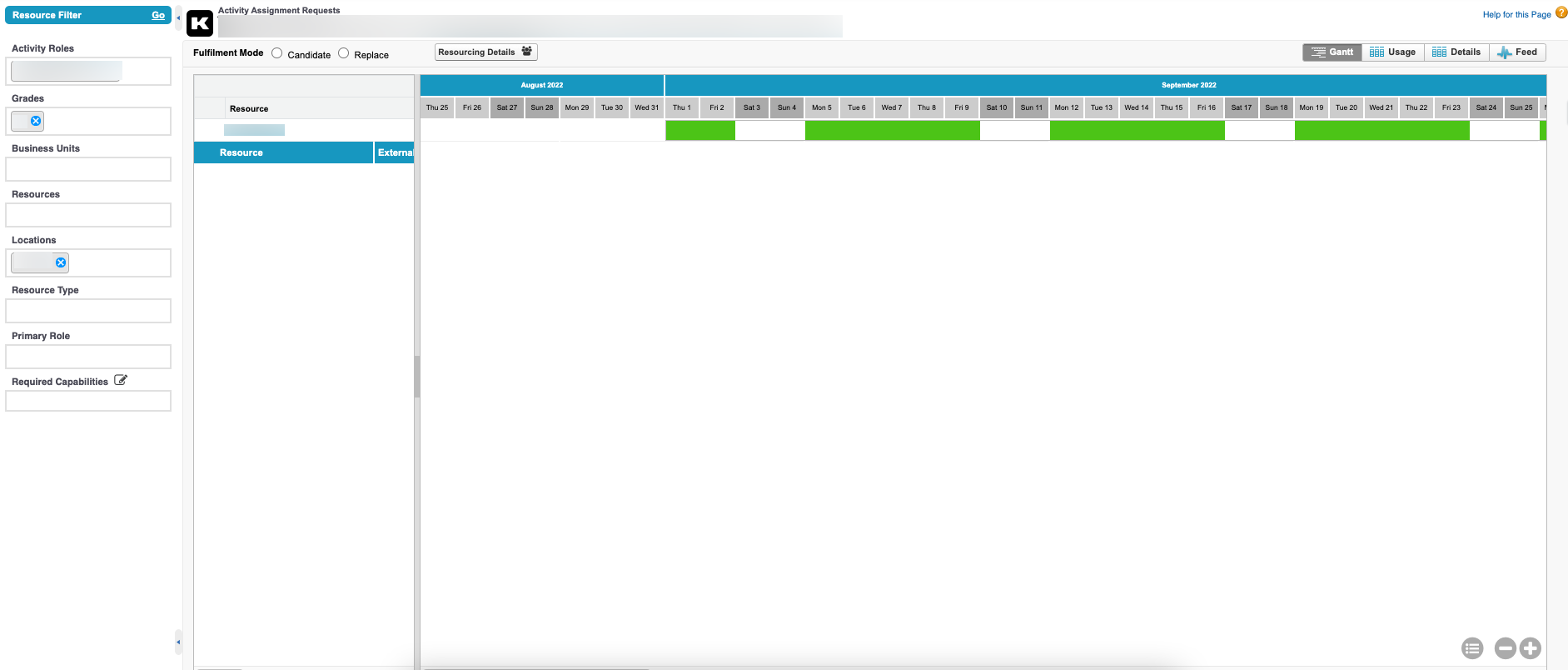This screenshot has height=670, width=1568.
Task: Remove the selected Grades filter tag
Action: tap(36, 121)
